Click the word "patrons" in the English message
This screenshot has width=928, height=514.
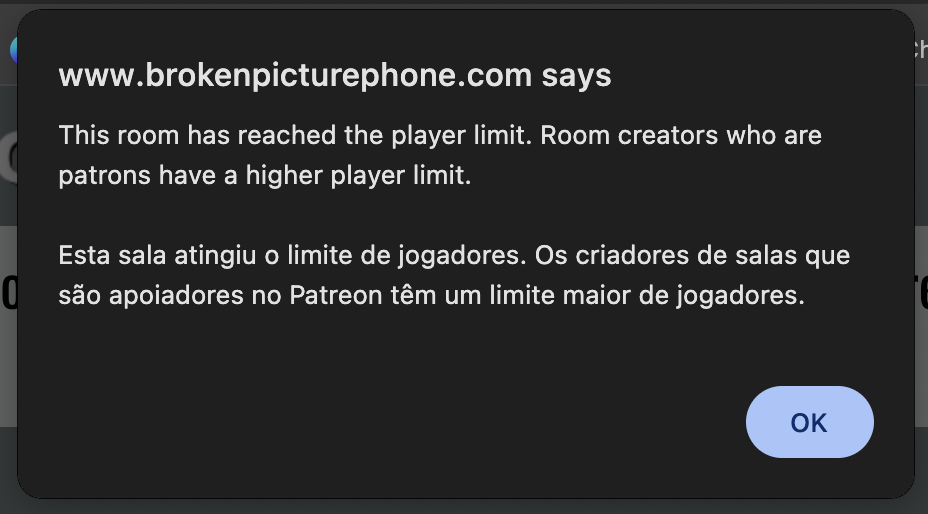104,176
